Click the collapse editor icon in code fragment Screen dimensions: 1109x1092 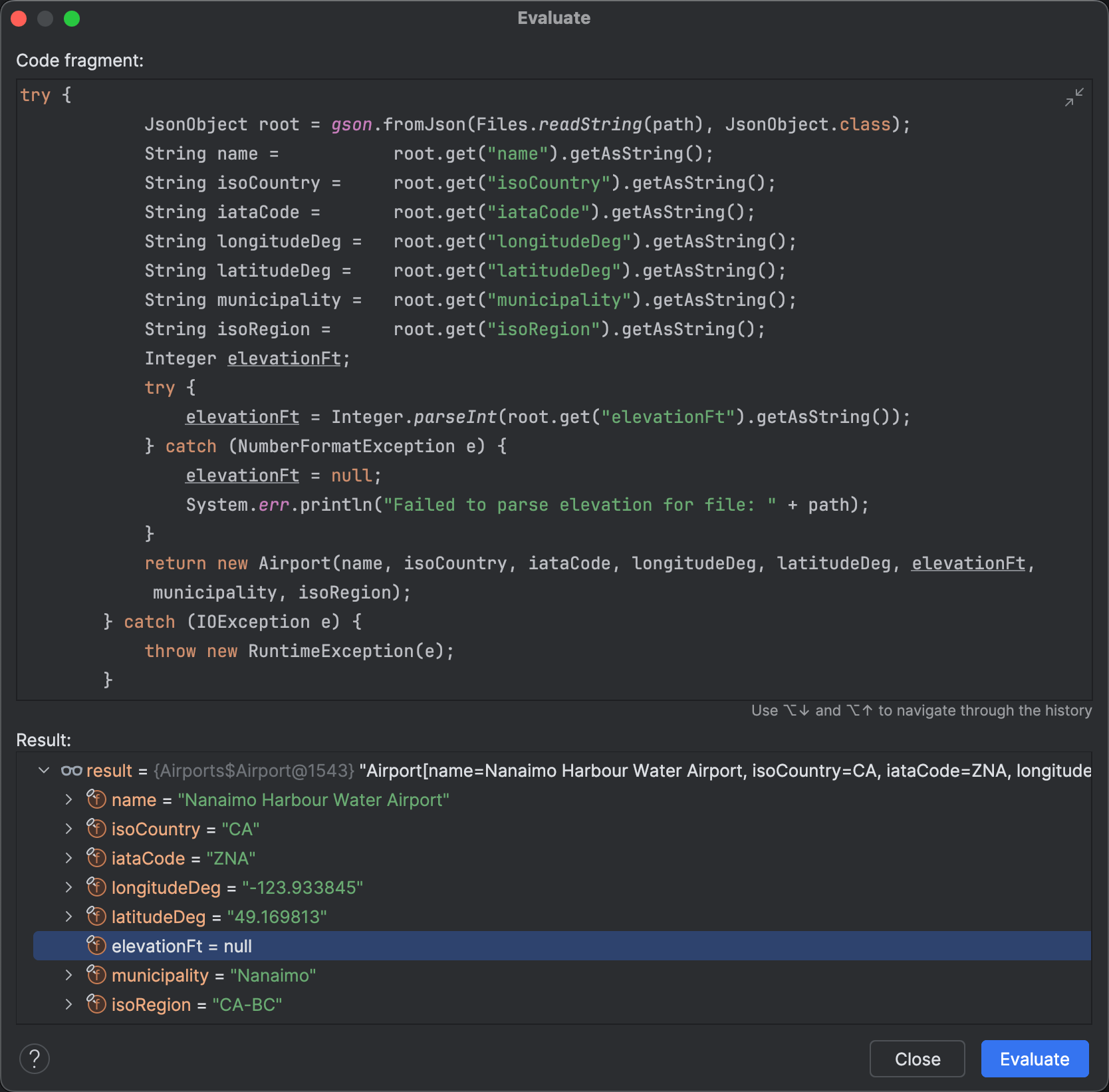pos(1074,97)
